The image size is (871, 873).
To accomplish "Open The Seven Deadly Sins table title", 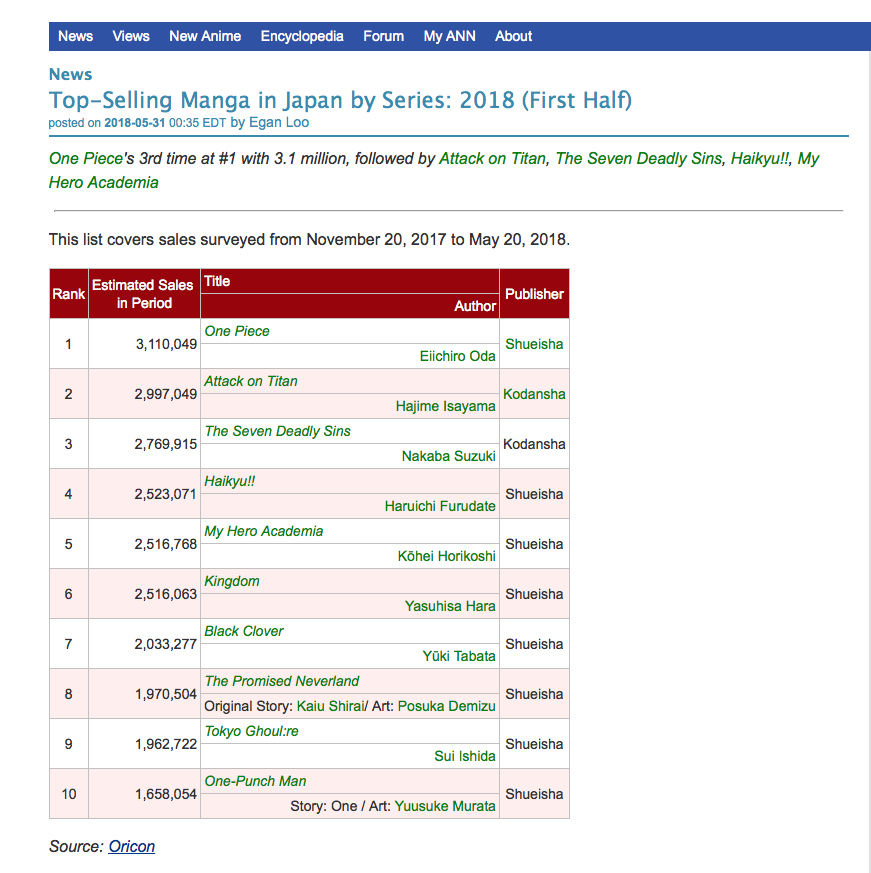I will [x=277, y=431].
